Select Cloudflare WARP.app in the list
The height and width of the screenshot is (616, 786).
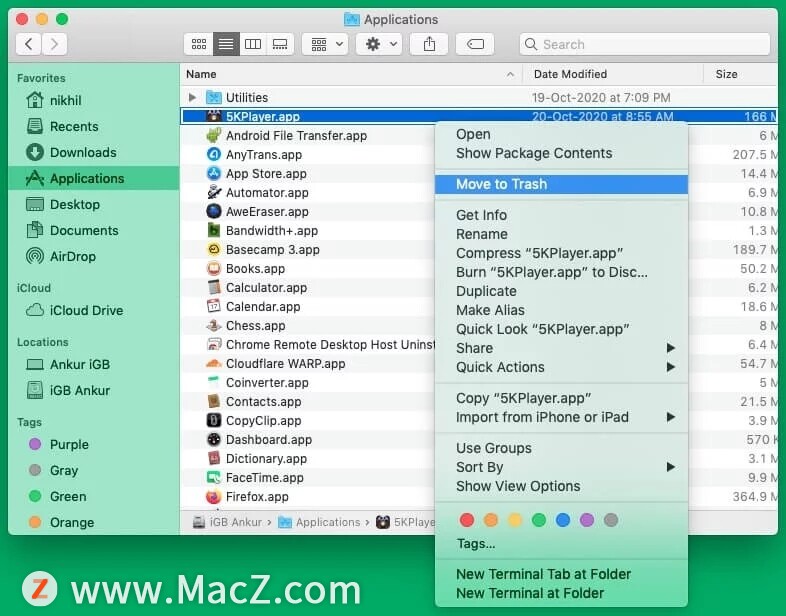click(307, 364)
